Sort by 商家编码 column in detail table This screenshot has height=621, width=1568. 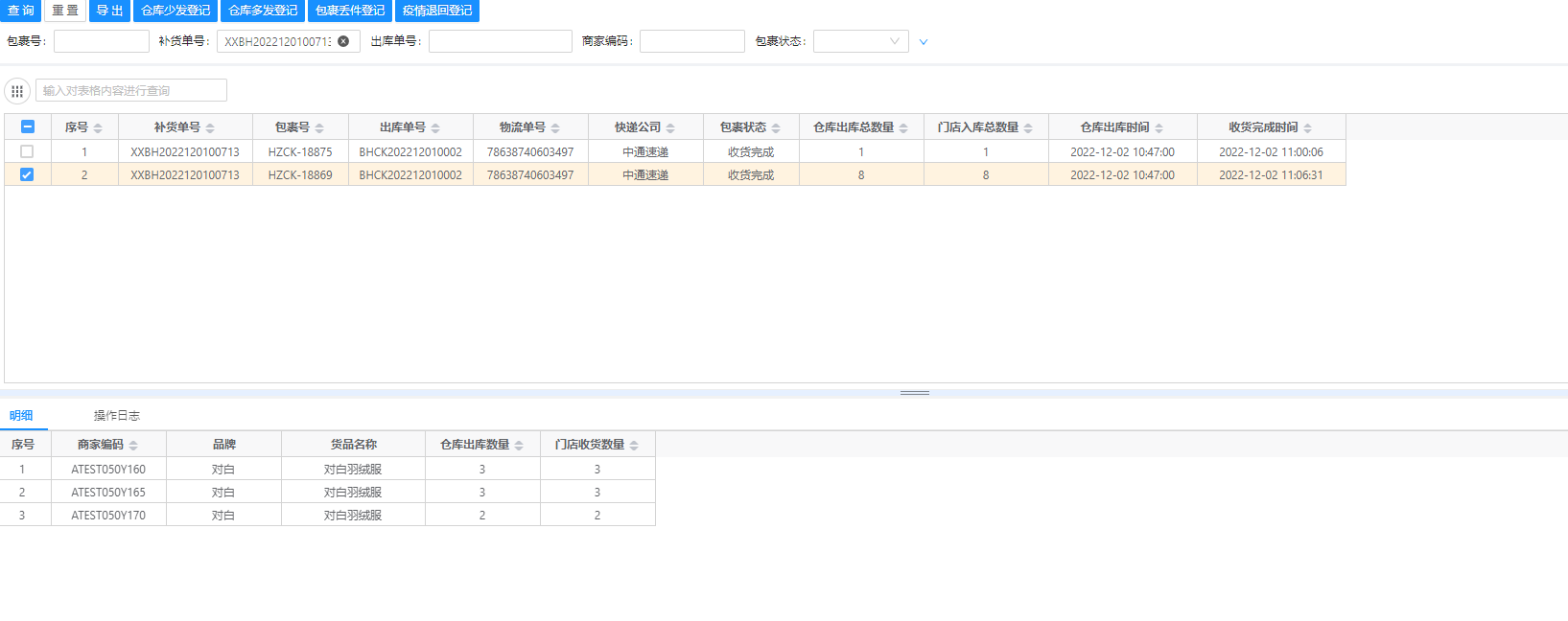coord(133,446)
